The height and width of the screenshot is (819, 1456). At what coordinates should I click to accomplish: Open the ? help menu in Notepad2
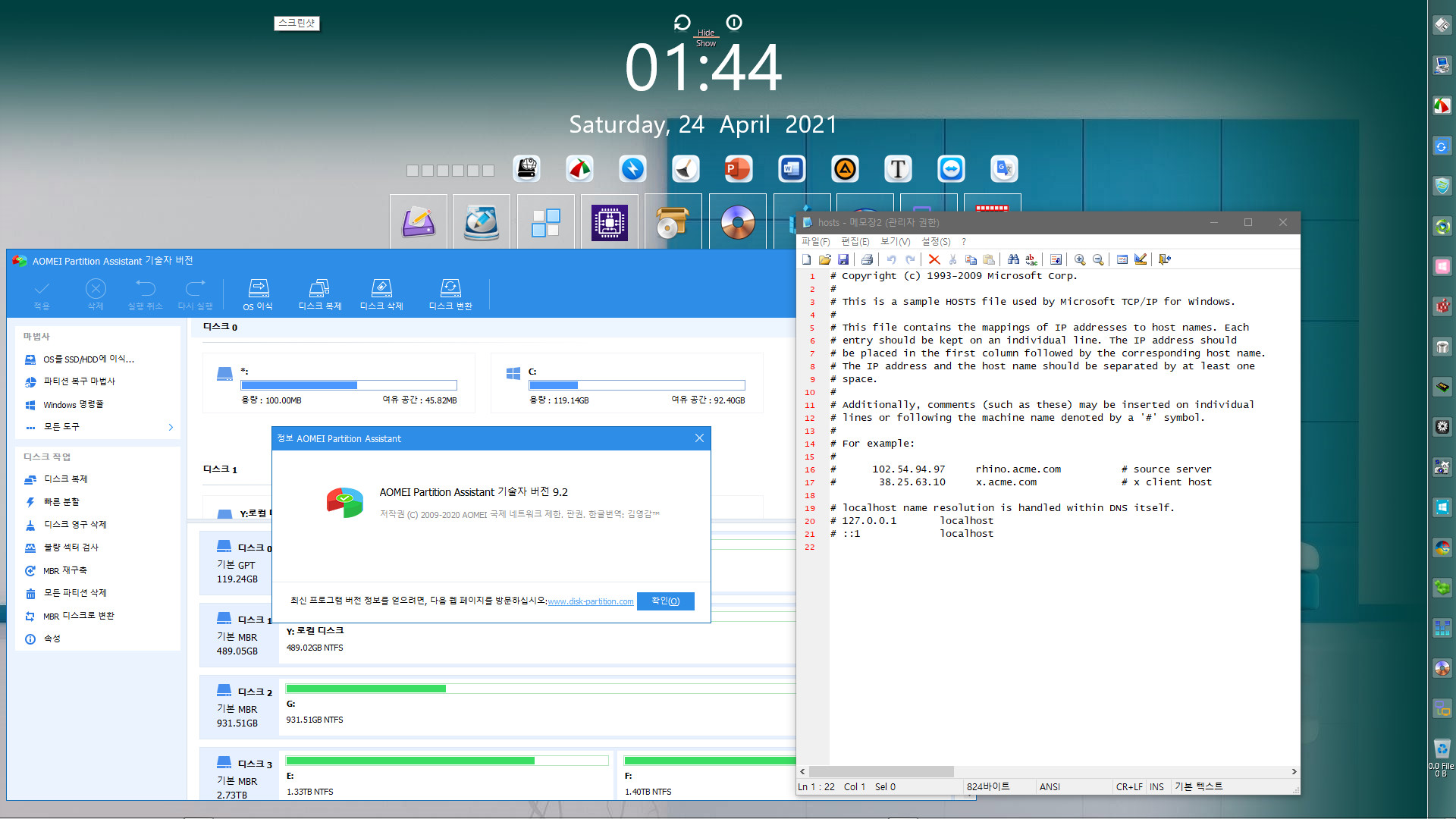pos(964,242)
